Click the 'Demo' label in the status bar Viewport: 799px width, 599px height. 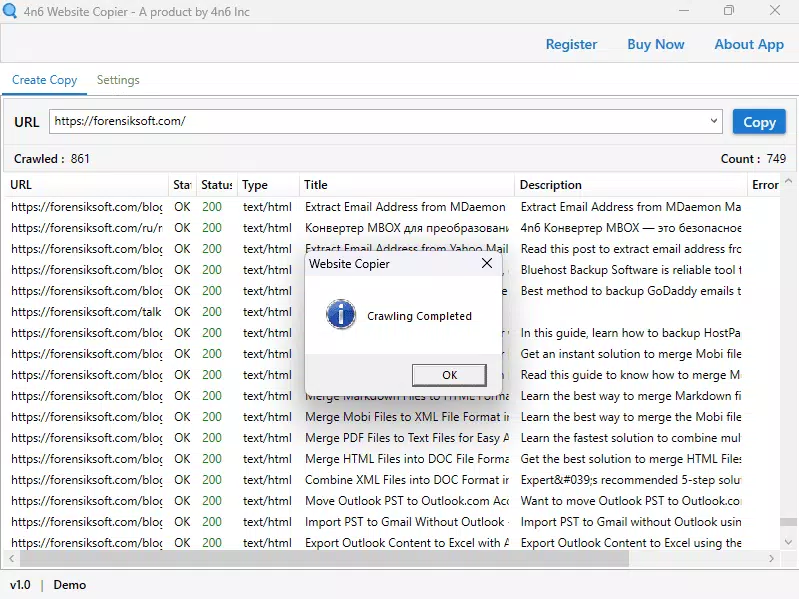[70, 585]
